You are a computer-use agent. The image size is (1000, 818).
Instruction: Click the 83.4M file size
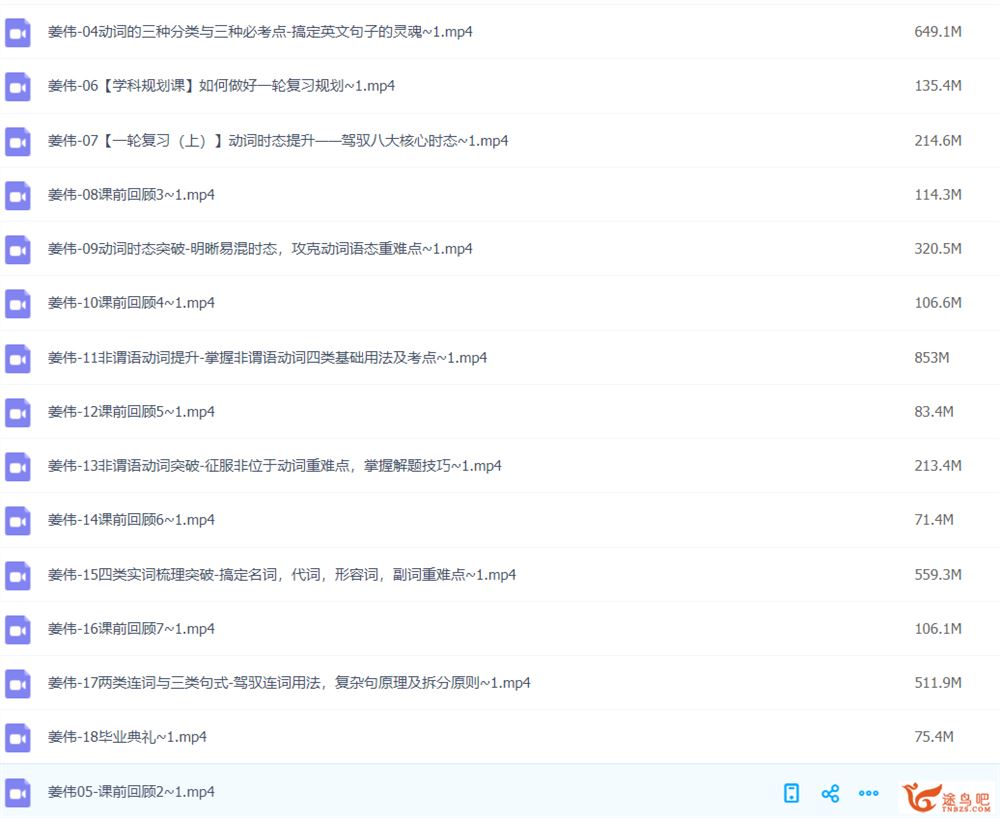934,412
